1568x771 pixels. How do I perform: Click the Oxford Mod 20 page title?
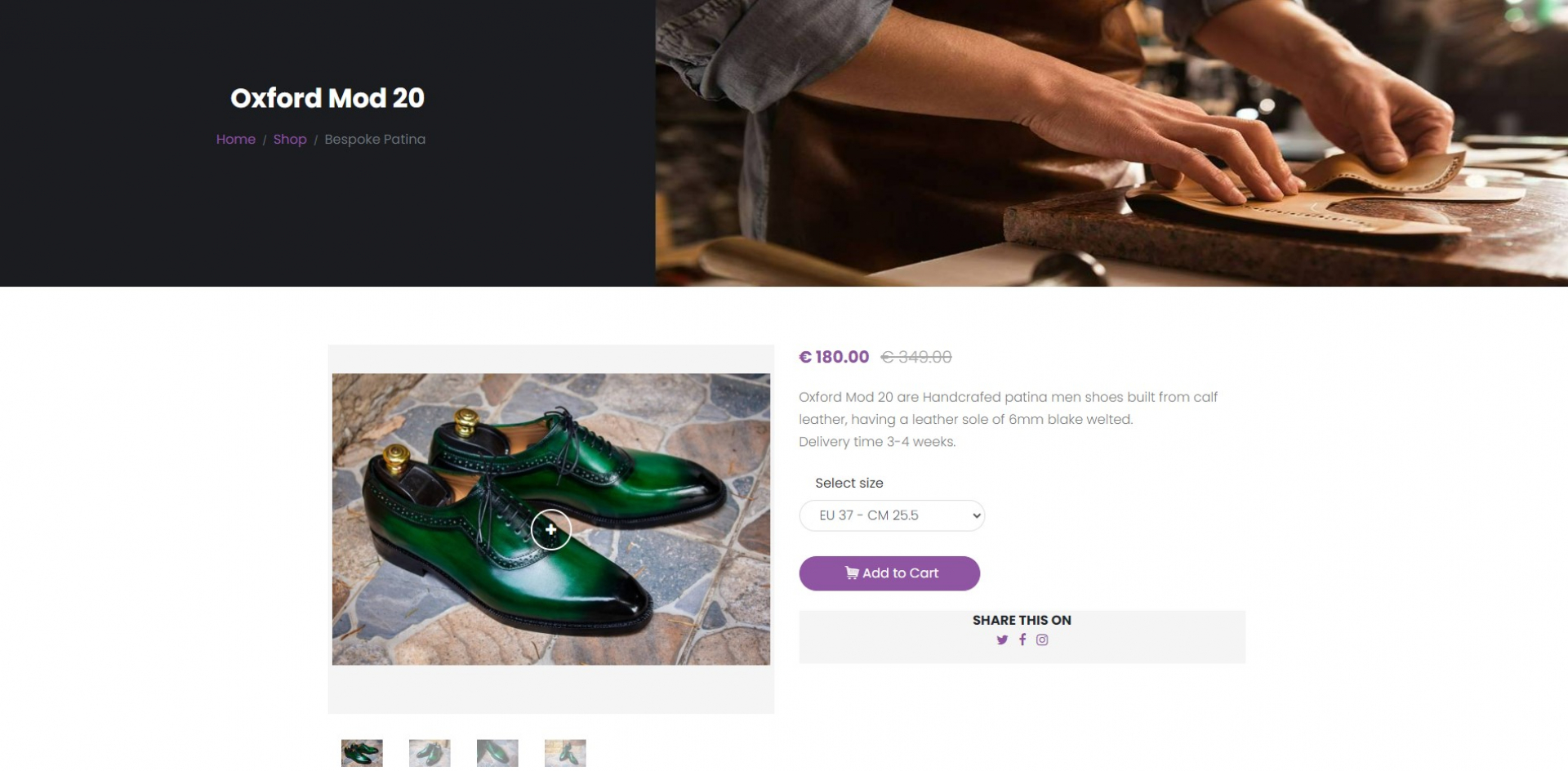click(327, 98)
